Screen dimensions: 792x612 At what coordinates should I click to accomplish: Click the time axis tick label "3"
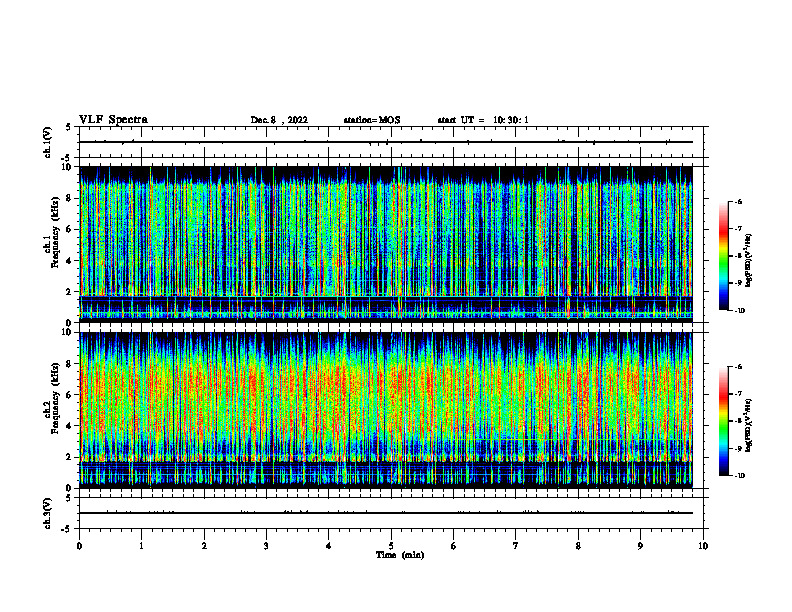coord(266,546)
